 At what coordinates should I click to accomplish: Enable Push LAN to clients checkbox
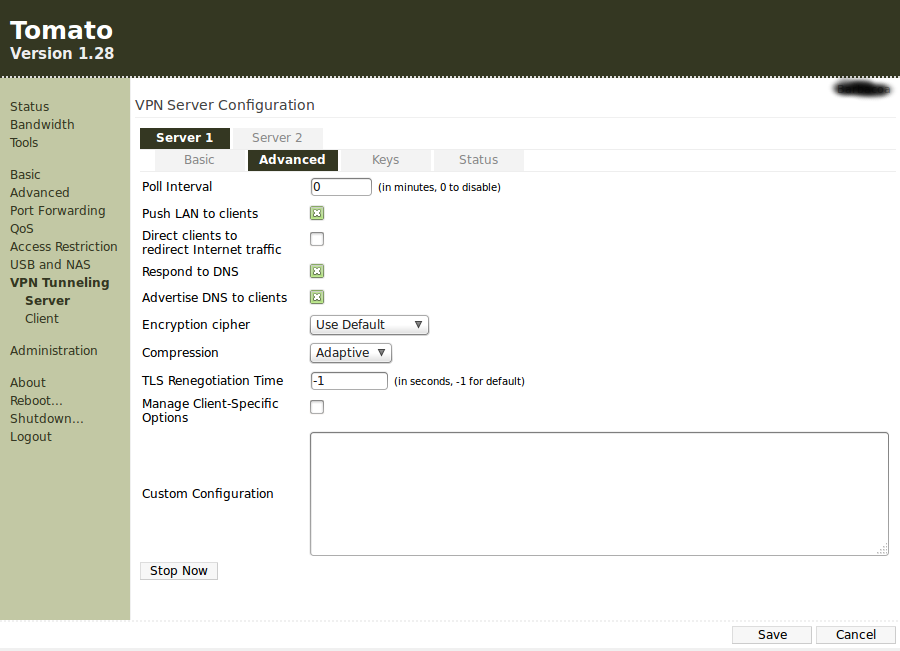(317, 214)
